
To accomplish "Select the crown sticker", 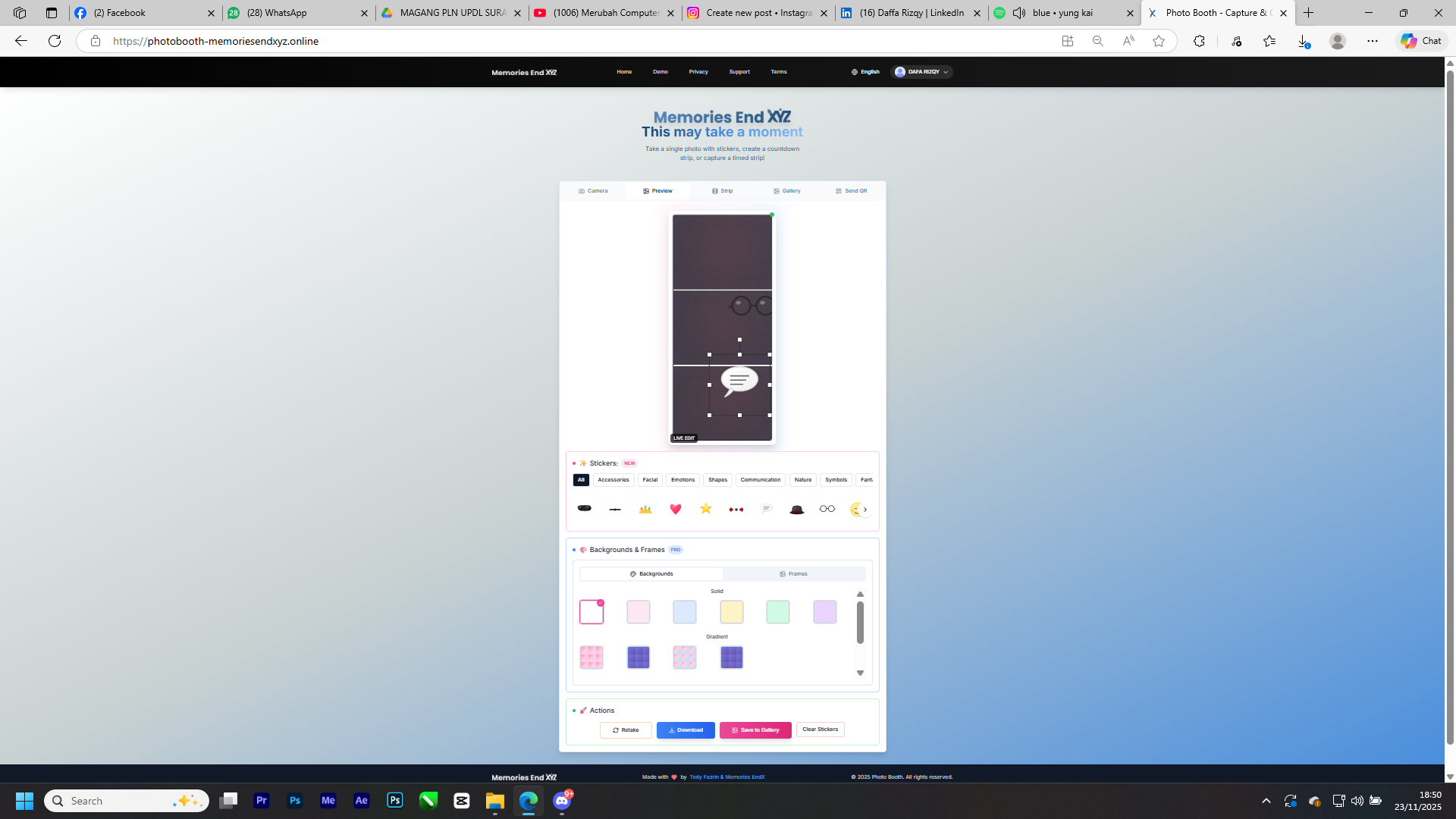I will 645,509.
